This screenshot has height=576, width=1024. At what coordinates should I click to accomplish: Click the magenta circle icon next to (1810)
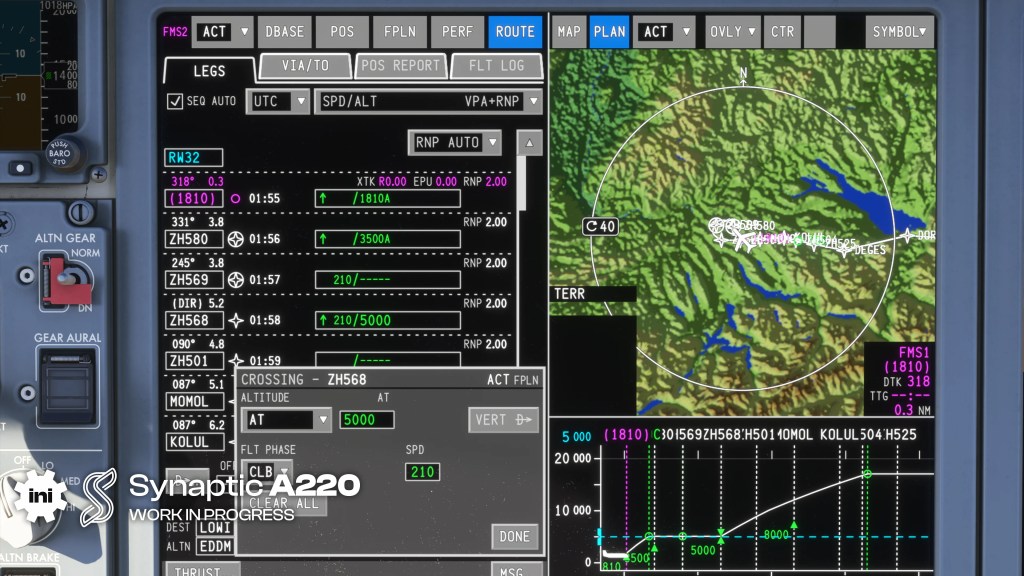(236, 198)
